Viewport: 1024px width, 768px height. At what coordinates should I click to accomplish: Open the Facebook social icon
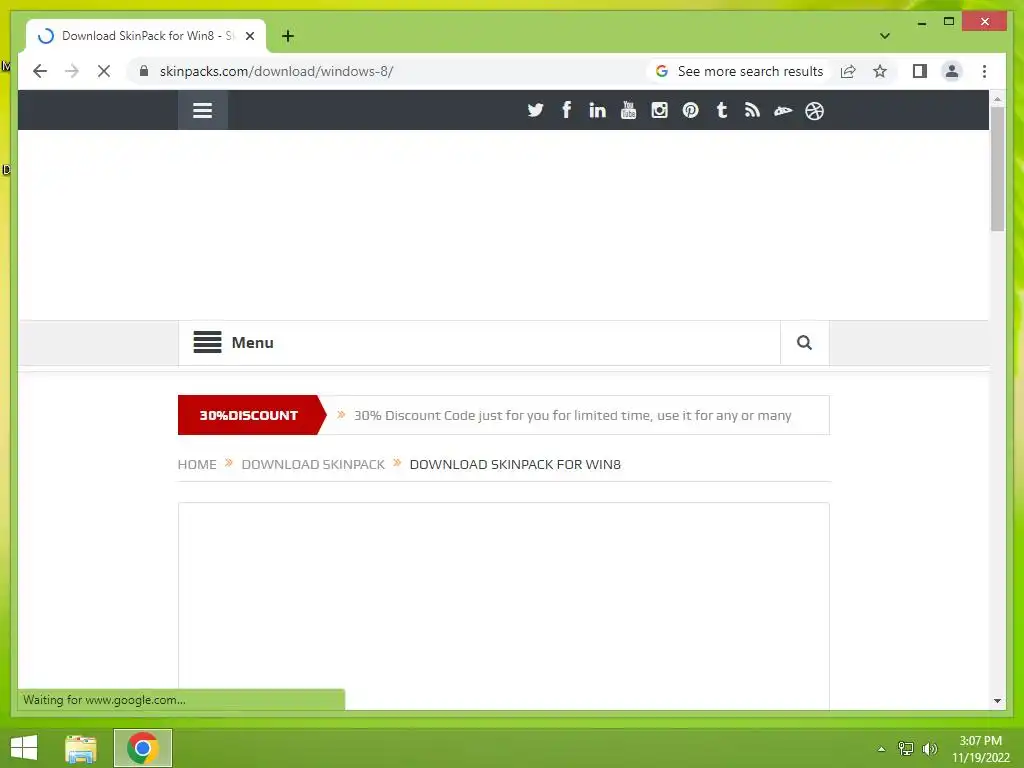(x=566, y=110)
